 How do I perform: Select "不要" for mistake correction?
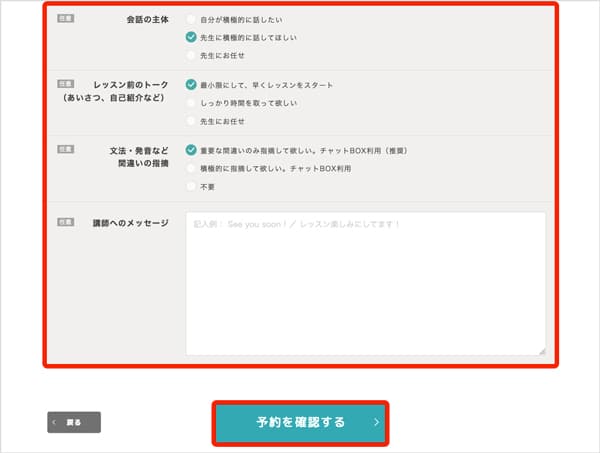tap(191, 186)
